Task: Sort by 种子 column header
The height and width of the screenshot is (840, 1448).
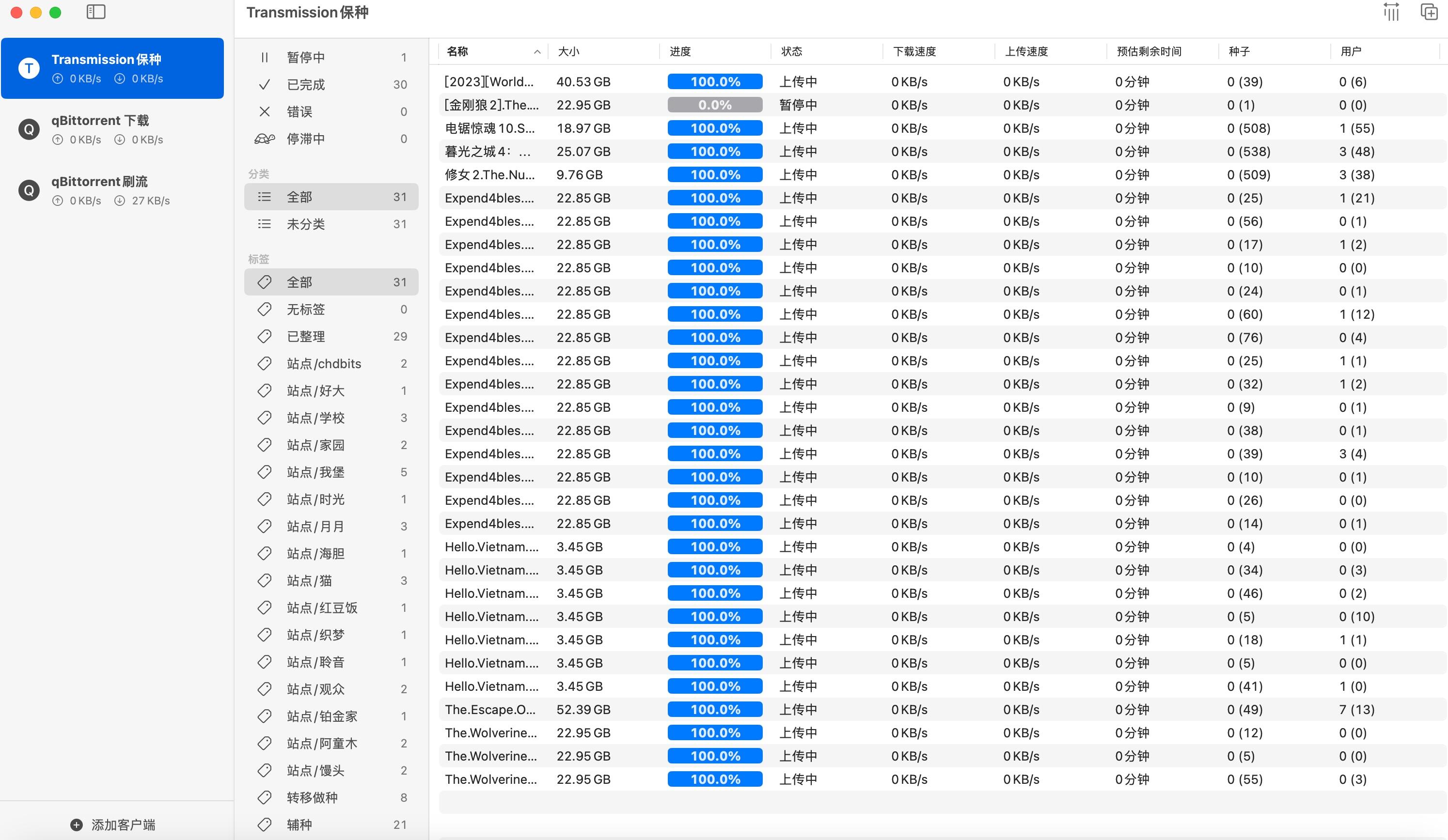Action: 1275,52
